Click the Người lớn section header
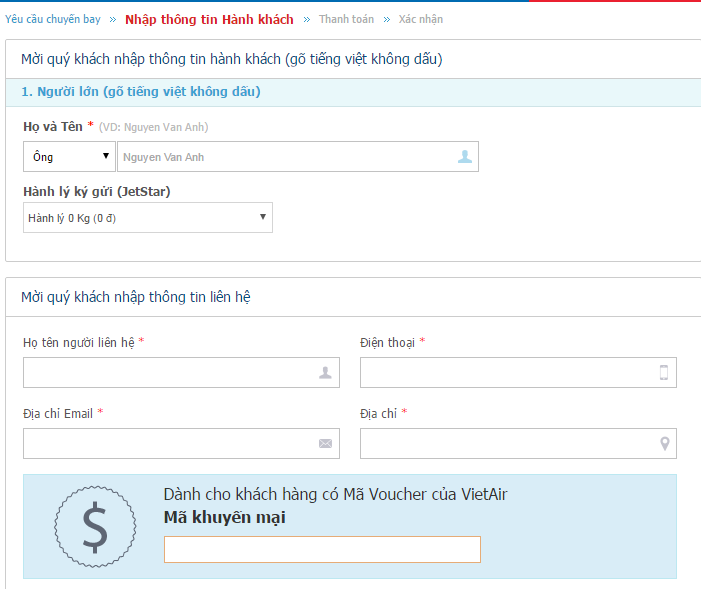The height and width of the screenshot is (589, 701). 141,92
